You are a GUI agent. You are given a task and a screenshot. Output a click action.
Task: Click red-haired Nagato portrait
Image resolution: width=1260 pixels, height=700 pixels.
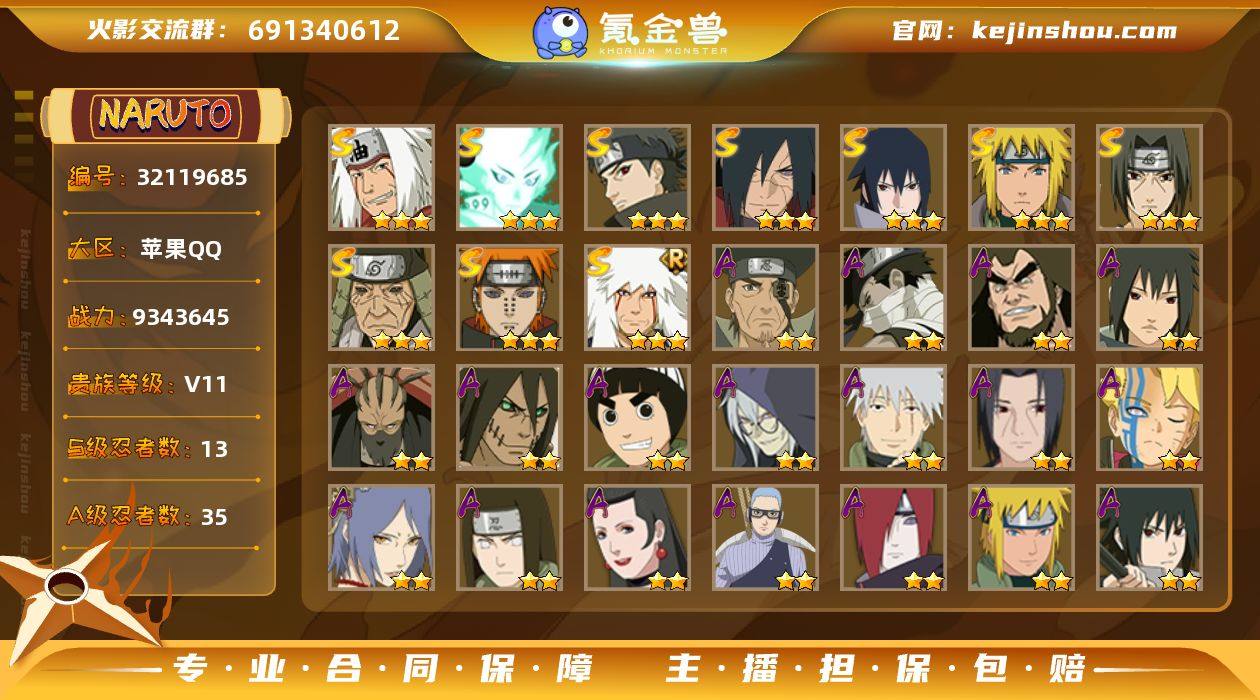click(893, 538)
